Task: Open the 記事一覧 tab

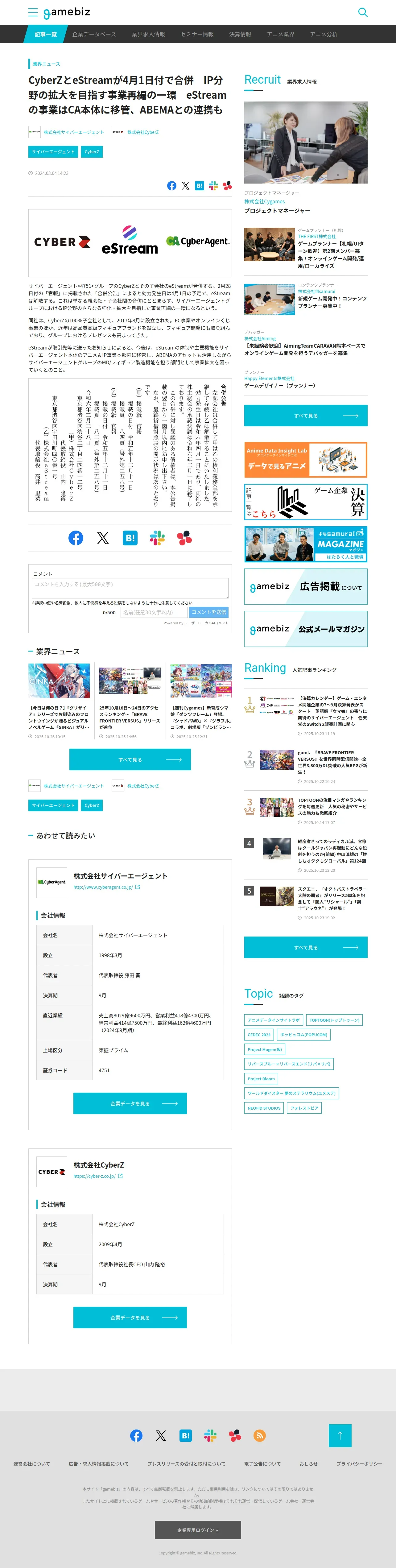Action: (46, 34)
